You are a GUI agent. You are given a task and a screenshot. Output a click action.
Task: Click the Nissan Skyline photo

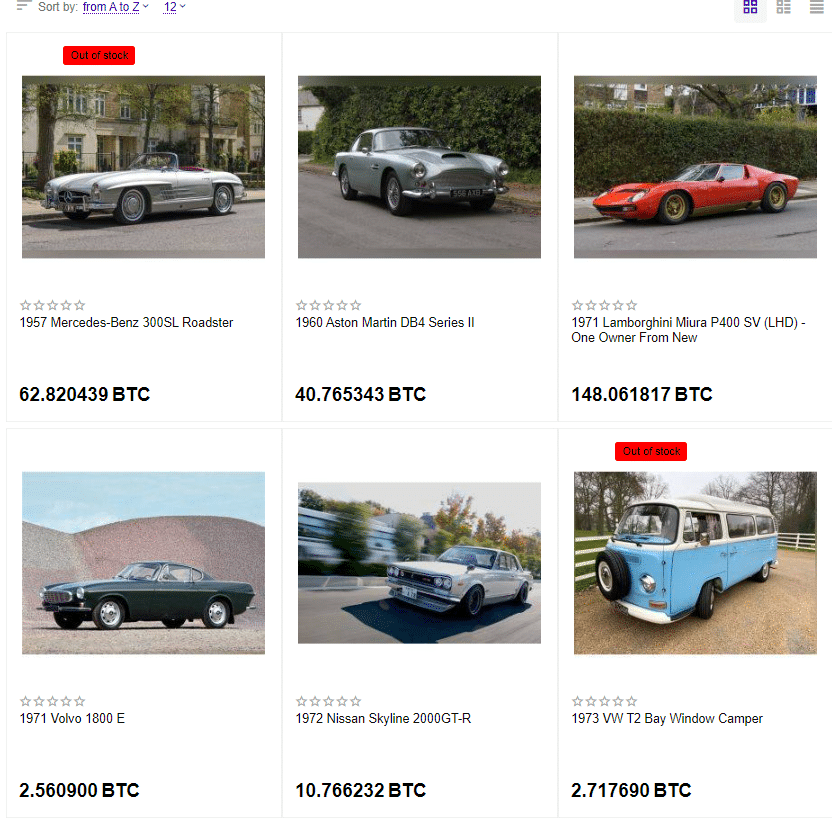(419, 563)
